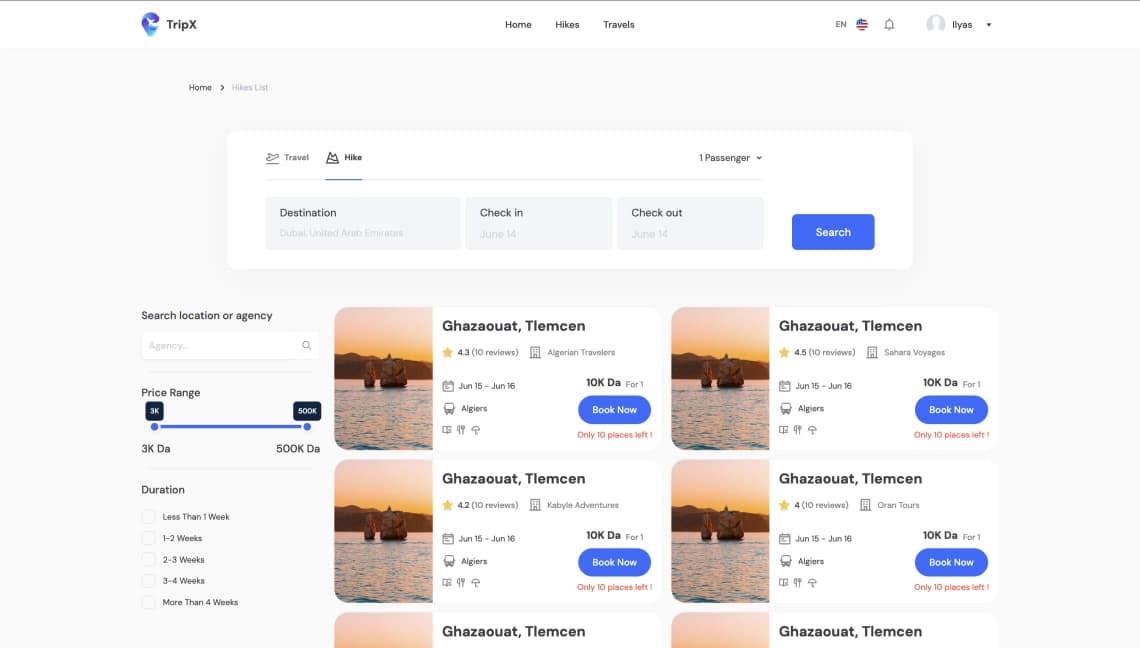The image size is (1140, 648).
Task: Book Now on the Algerian Travelers hike
Action: pos(614,409)
